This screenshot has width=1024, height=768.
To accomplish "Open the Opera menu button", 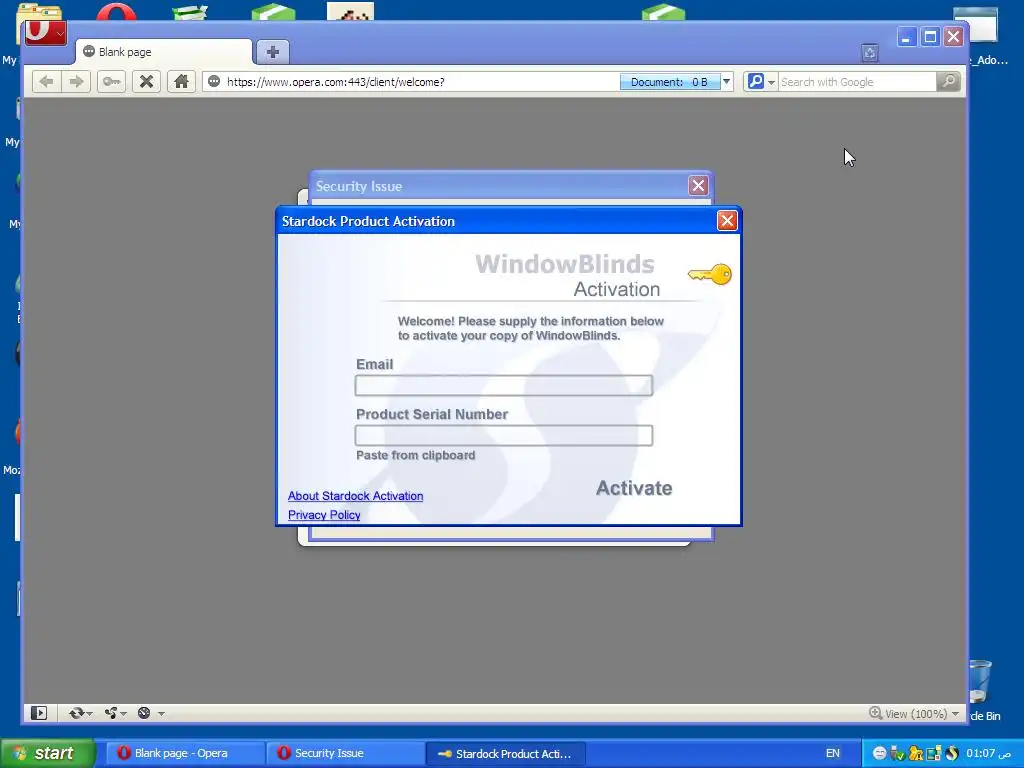I will pyautogui.click(x=45, y=33).
